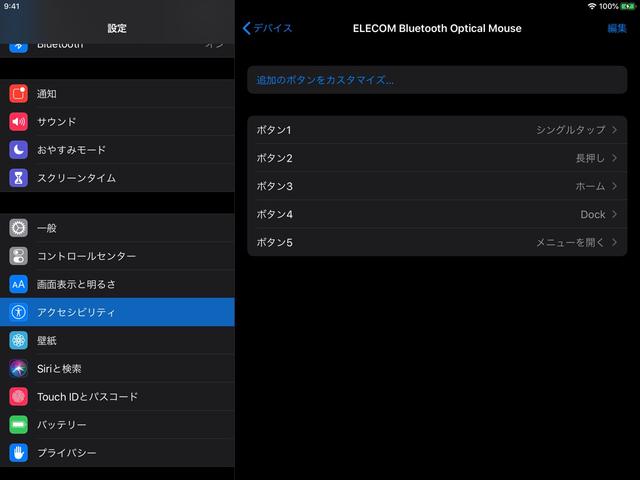The height and width of the screenshot is (480, 640).
Task: Open ボタン2 長押し setting
Action: [437, 158]
